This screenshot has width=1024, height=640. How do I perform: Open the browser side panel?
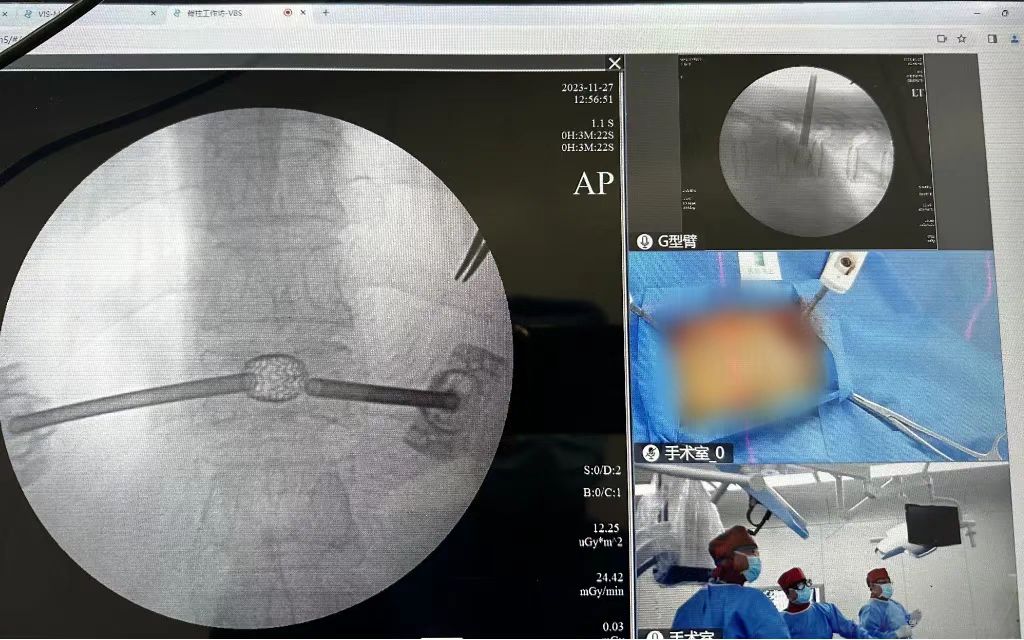(992, 39)
